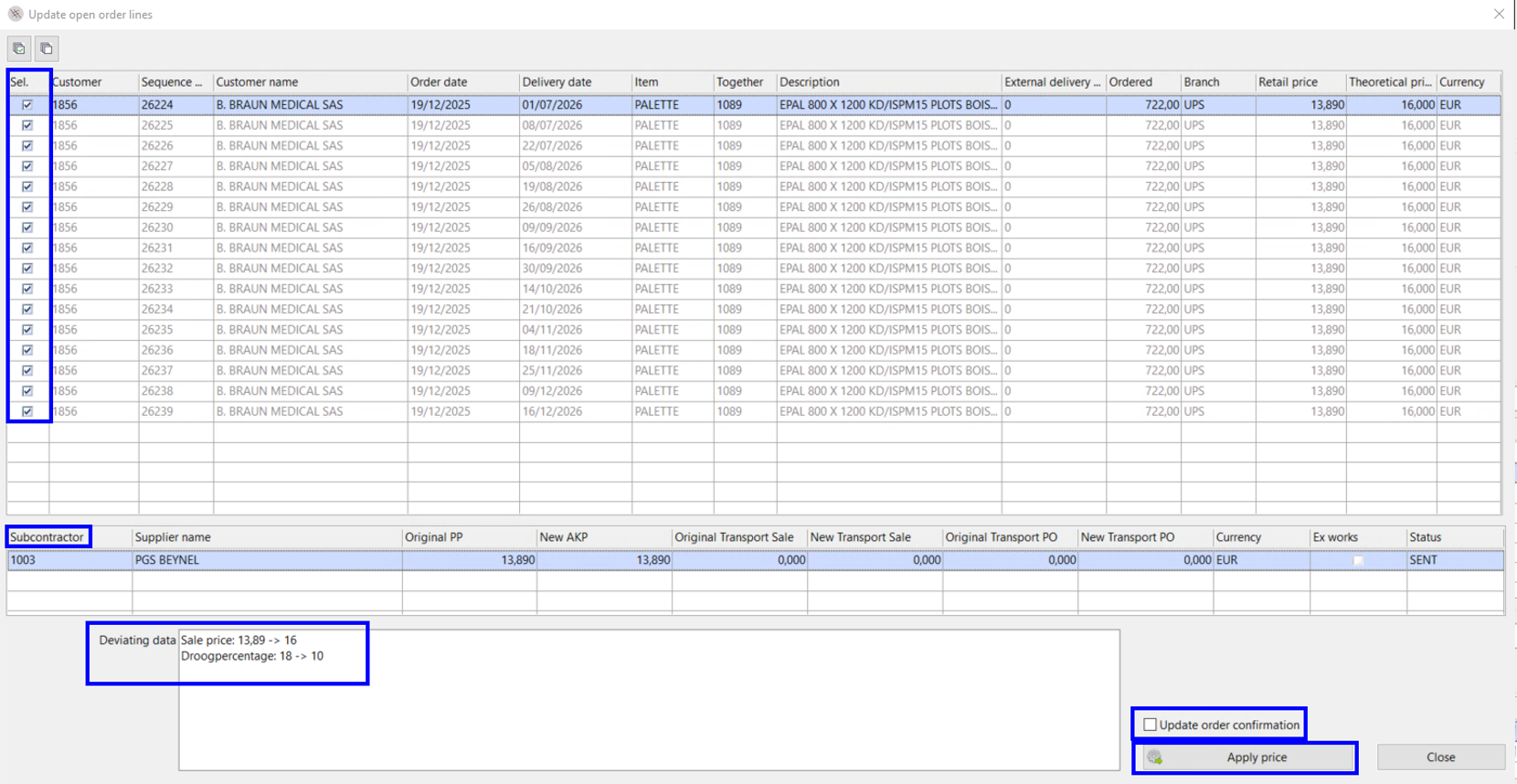The height and width of the screenshot is (784, 1517).
Task: Uncheck the row checkbox for sequence 26229
Action: click(x=27, y=207)
